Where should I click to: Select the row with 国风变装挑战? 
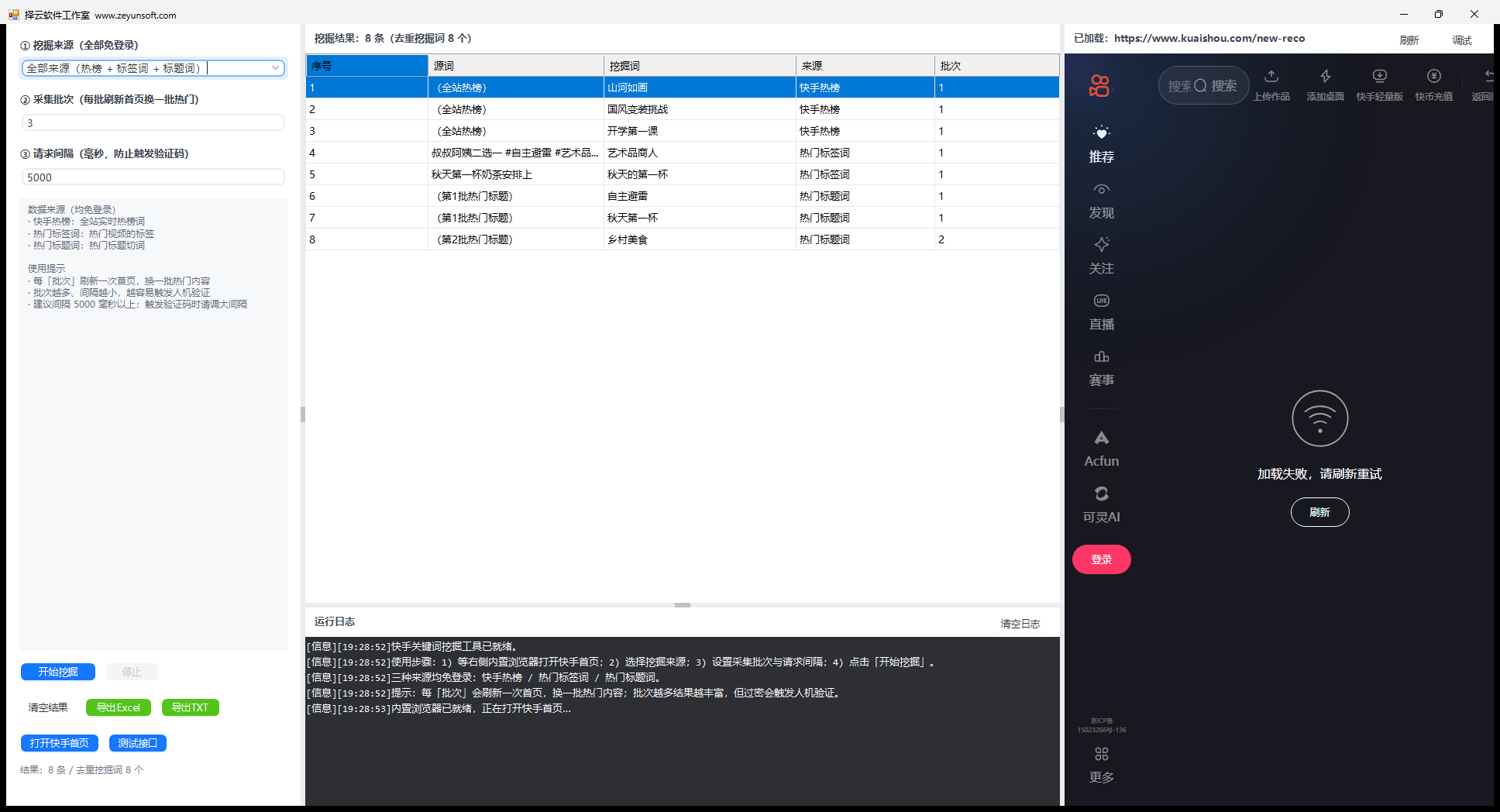pyautogui.click(x=683, y=109)
